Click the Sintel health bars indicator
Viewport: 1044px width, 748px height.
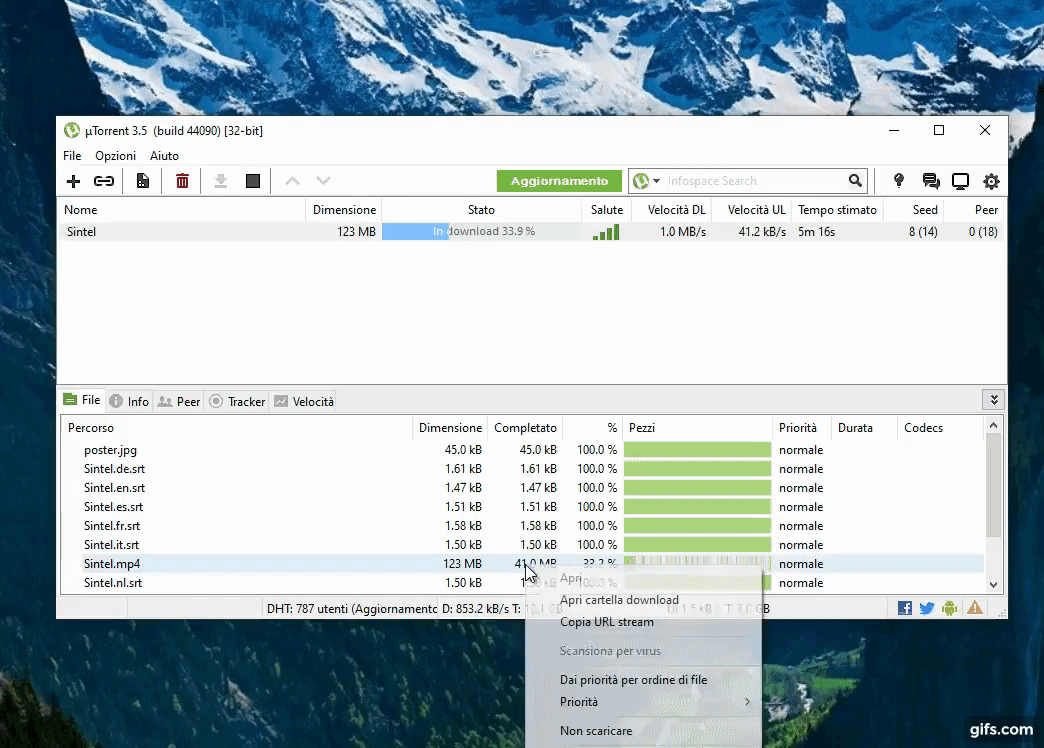606,232
